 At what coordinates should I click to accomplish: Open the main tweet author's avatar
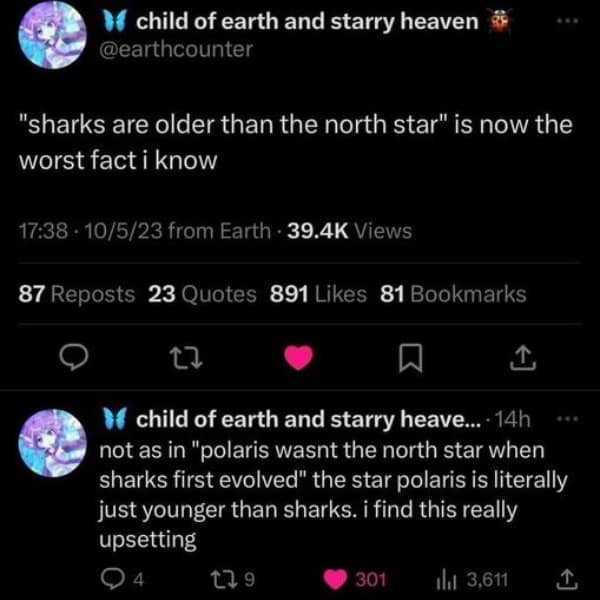50,35
